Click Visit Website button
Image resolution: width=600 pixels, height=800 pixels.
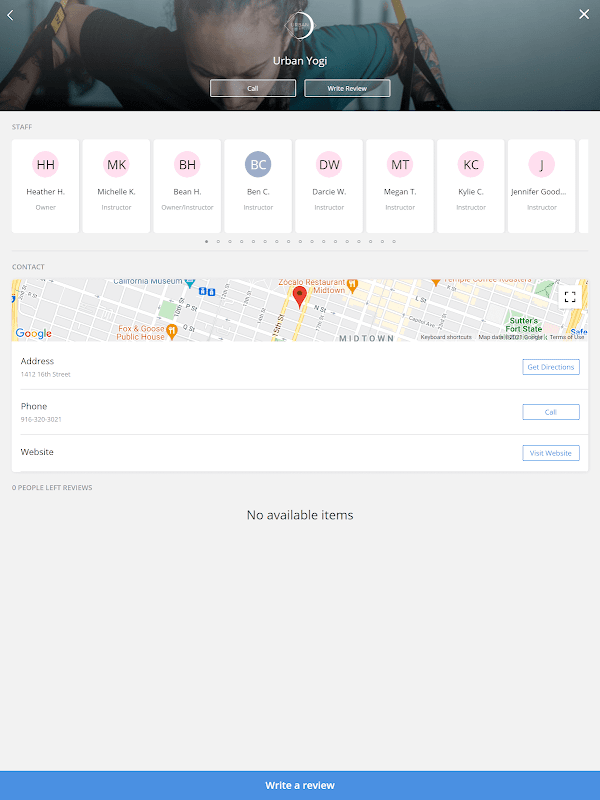click(x=551, y=453)
